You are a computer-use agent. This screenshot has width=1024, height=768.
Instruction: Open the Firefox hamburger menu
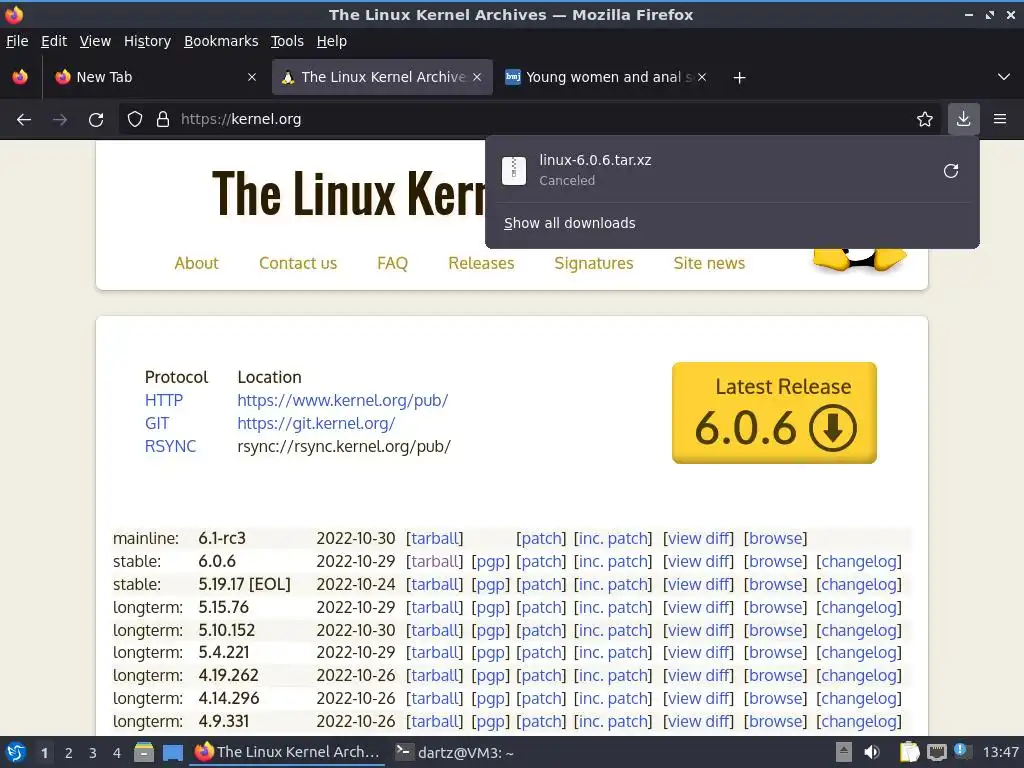pyautogui.click(x=999, y=120)
